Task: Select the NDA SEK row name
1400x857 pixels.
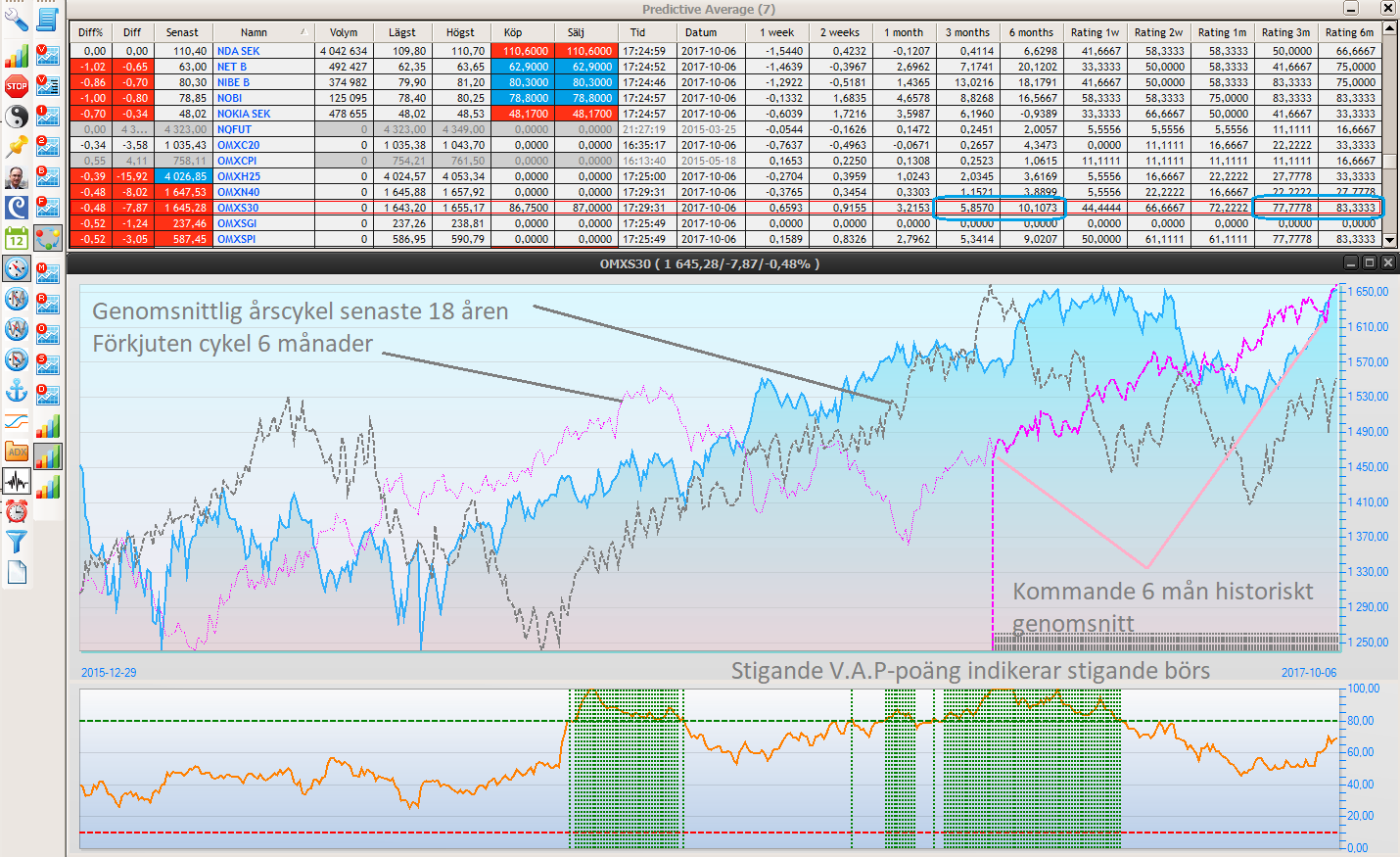Action: click(239, 51)
